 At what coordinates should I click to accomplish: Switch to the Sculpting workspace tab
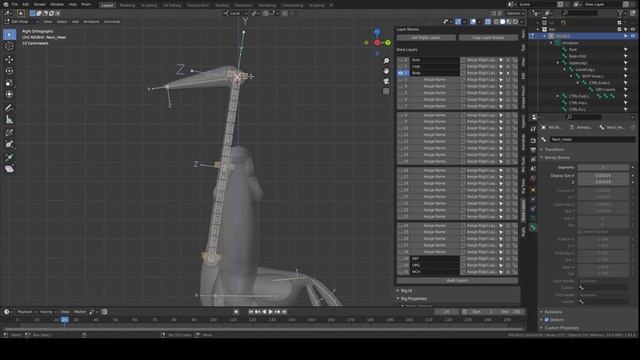point(149,5)
